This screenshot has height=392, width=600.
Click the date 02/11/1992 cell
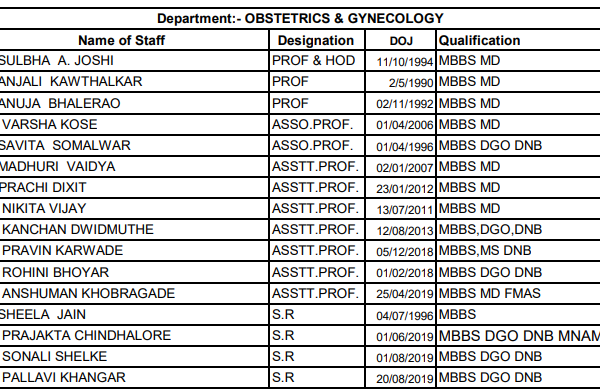pos(404,104)
